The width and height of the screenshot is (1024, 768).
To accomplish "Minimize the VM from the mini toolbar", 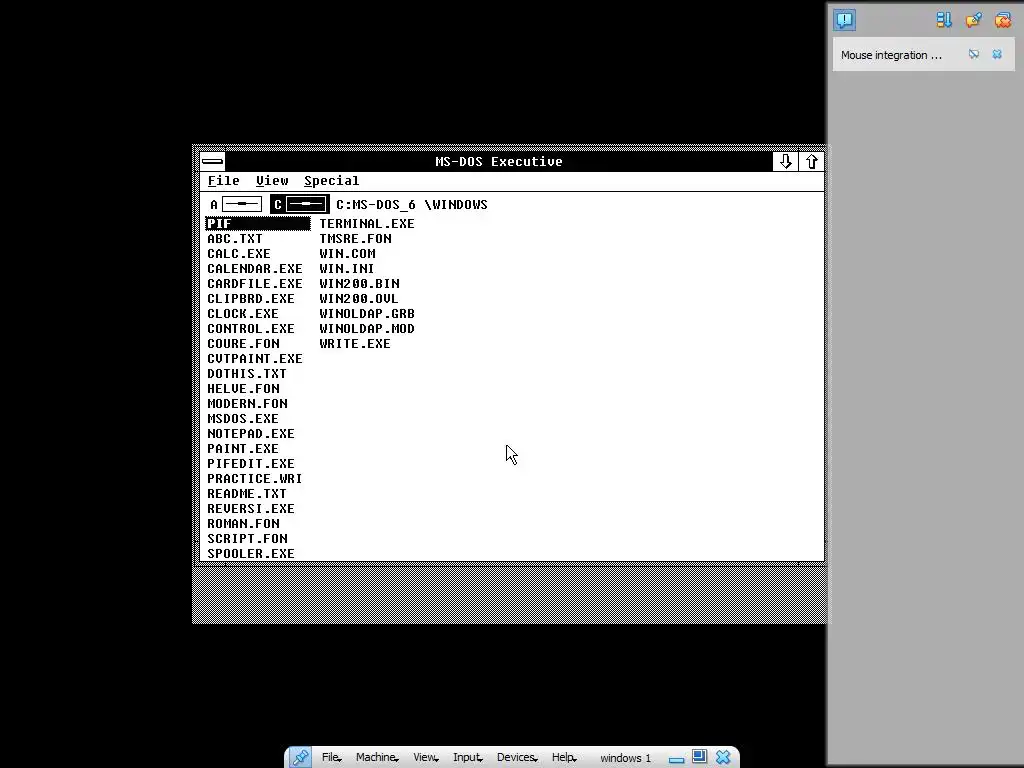I will [677, 758].
